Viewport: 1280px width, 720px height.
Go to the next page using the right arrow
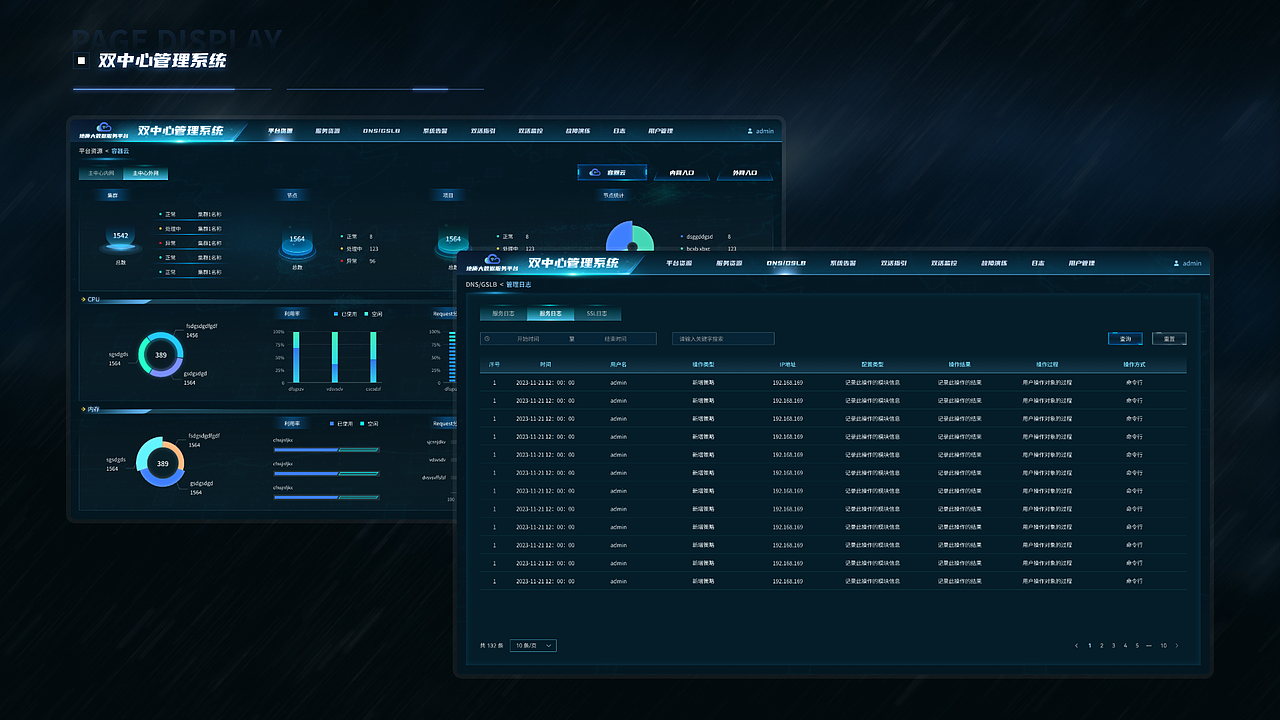click(x=1177, y=645)
